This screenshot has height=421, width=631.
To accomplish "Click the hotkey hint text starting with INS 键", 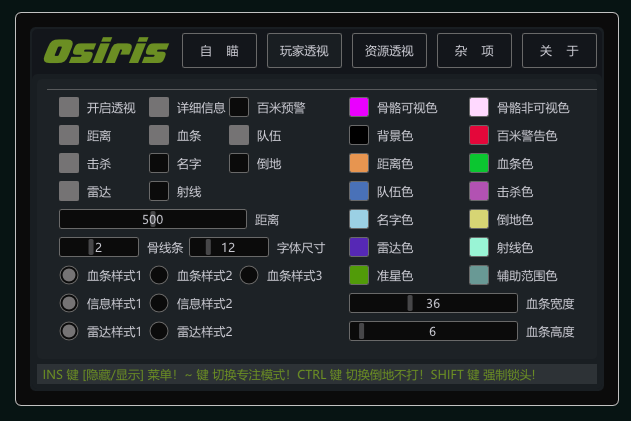I will point(289,375).
